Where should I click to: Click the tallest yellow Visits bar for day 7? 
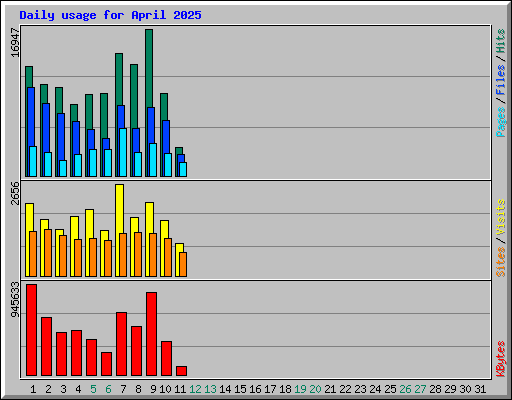pos(120,209)
